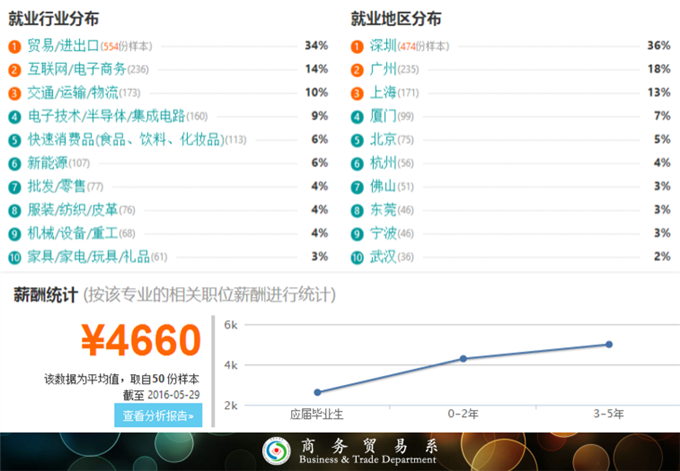Open the 贸易/进出口 industry link

[x=62, y=46]
